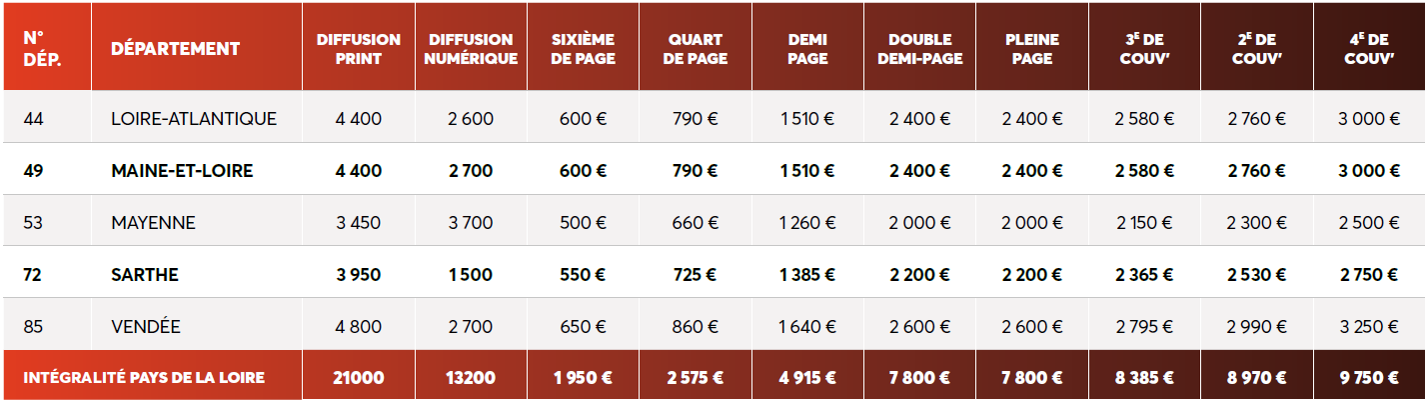The width and height of the screenshot is (1426, 401).
Task: Click the LOIRE-ATLANTIQUE row label
Action: [x=194, y=119]
